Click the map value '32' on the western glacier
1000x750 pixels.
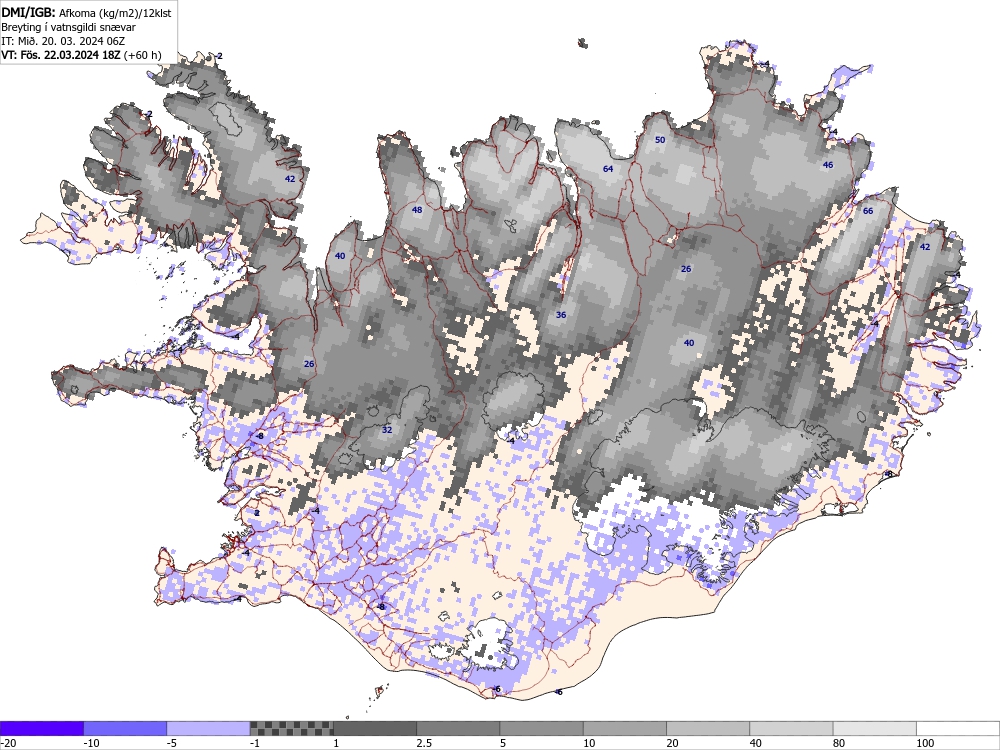(x=386, y=430)
